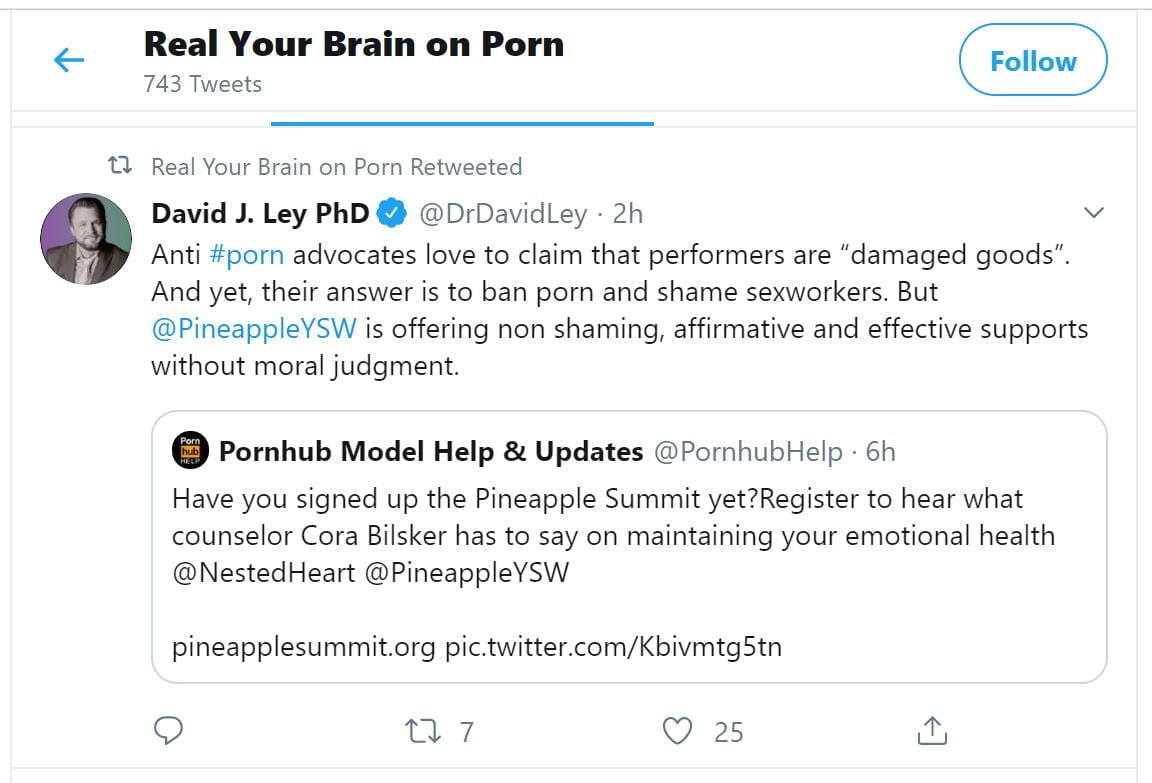The height and width of the screenshot is (783, 1152).
Task: Click the reply speech bubble icon
Action: (167, 731)
